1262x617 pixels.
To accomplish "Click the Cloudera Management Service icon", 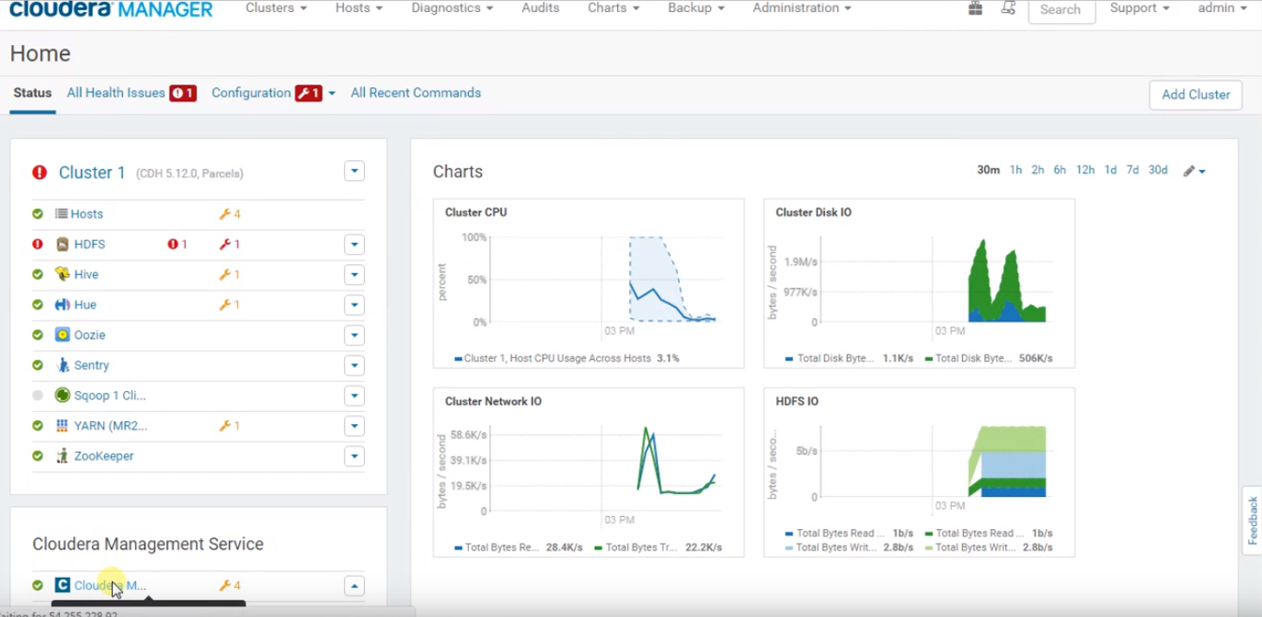I will [62, 585].
